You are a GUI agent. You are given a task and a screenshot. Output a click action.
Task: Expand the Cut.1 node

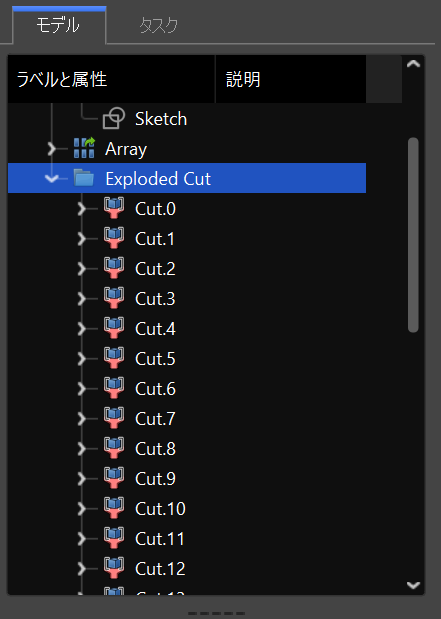(82, 238)
